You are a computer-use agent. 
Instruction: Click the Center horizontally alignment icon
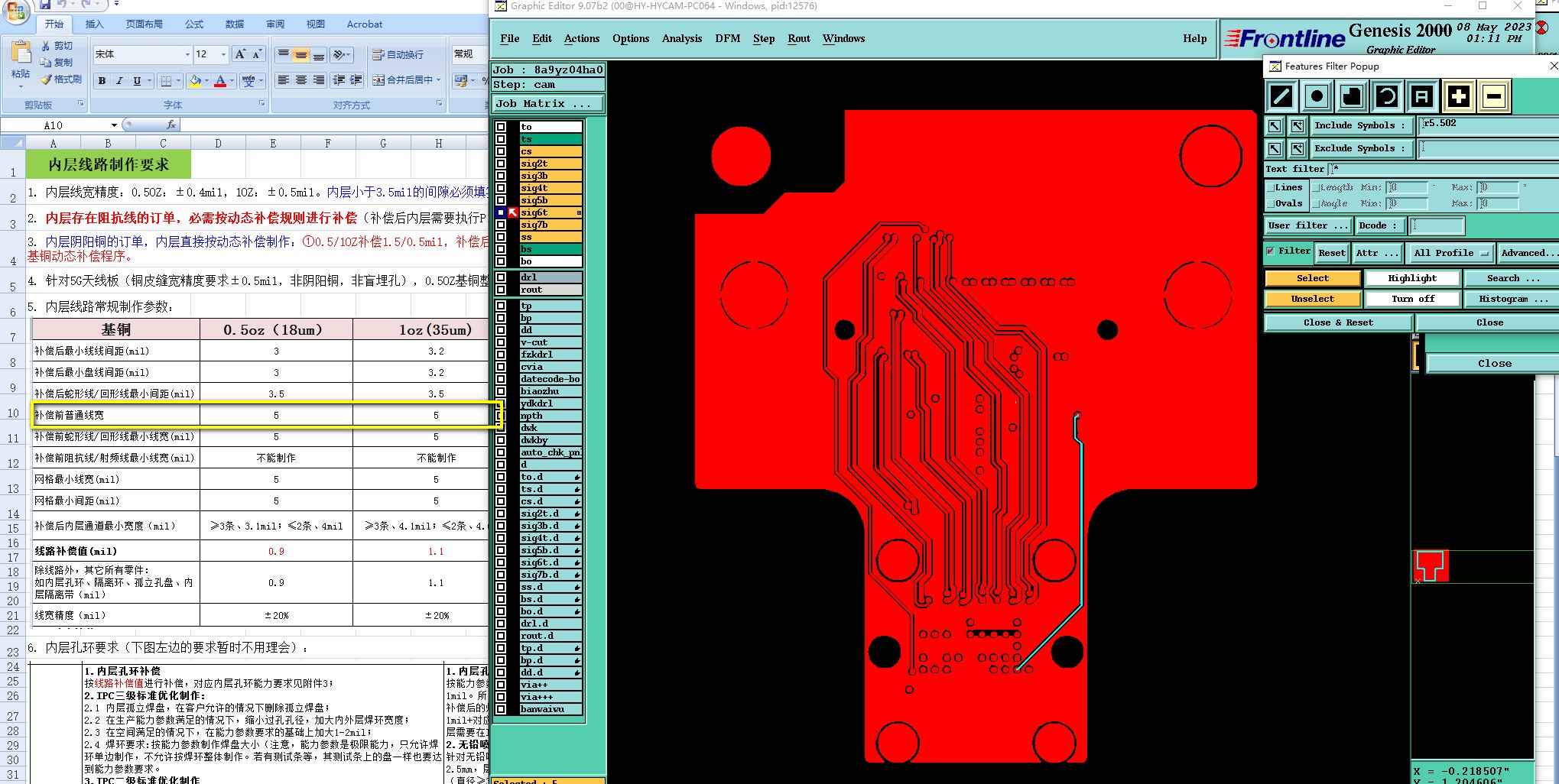tap(301, 80)
